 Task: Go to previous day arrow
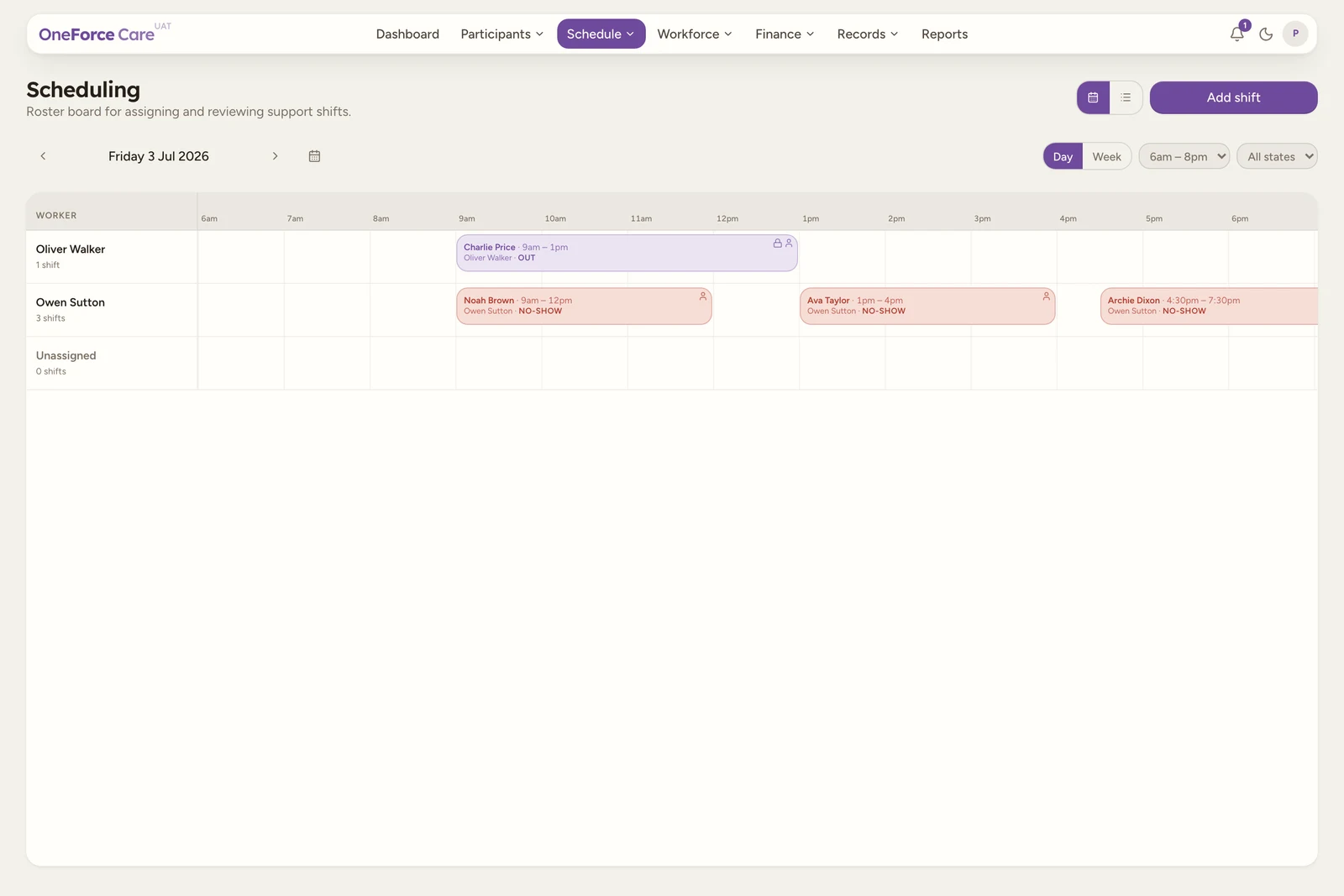tap(43, 156)
